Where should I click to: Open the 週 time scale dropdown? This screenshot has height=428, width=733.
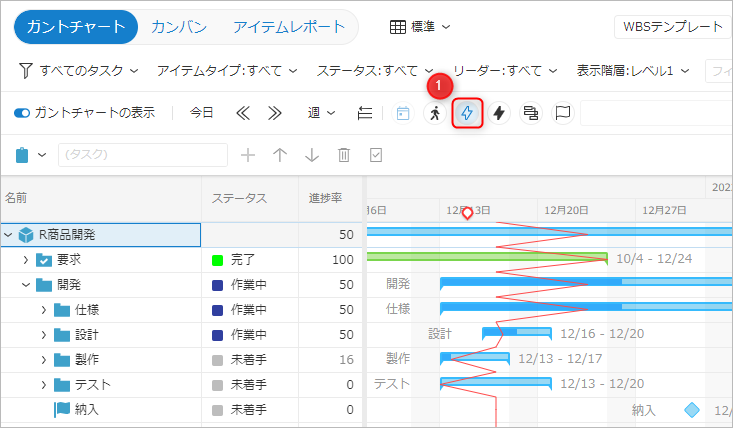pyautogui.click(x=321, y=113)
